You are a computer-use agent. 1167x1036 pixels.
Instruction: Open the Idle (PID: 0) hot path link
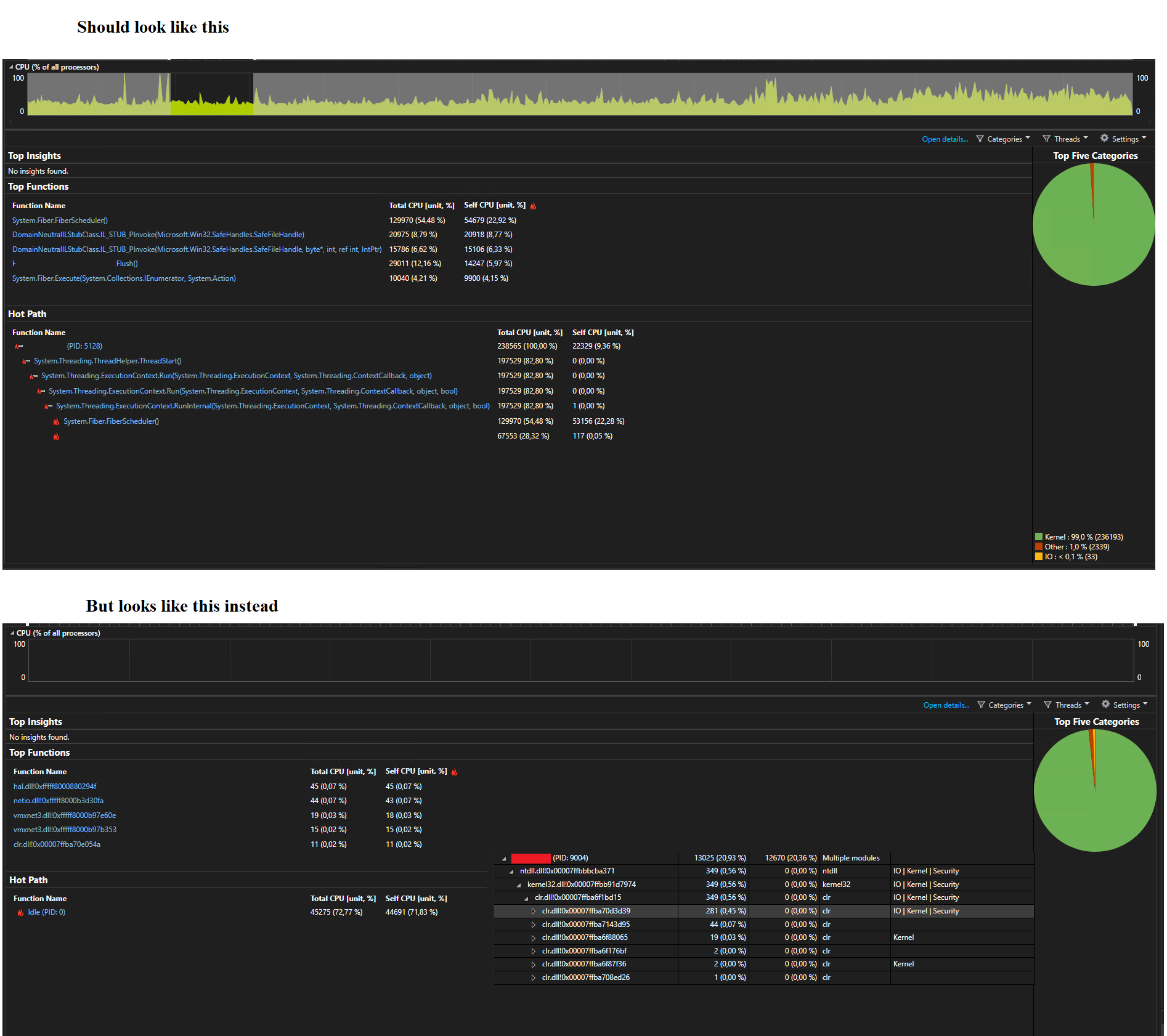pyautogui.click(x=46, y=912)
